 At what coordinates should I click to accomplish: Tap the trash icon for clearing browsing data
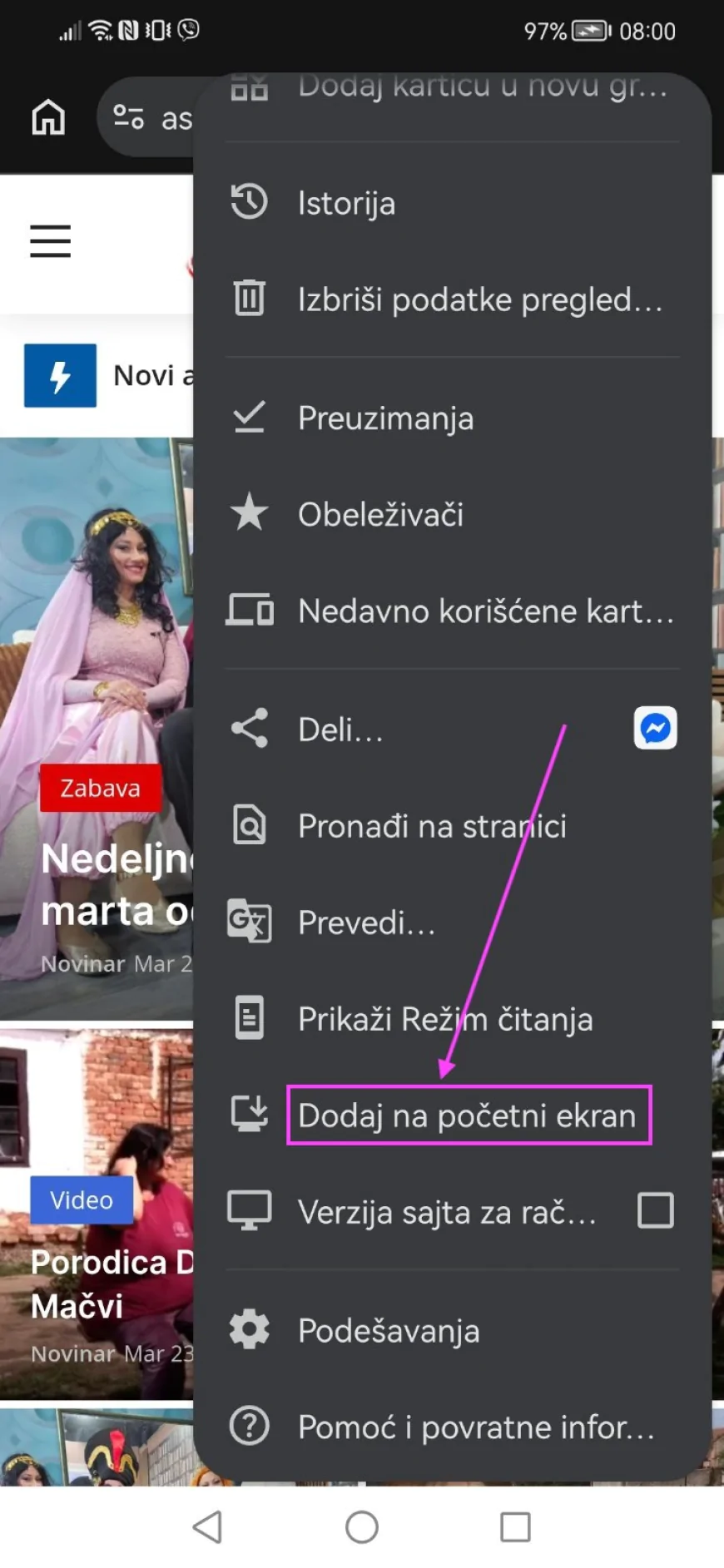click(x=249, y=299)
